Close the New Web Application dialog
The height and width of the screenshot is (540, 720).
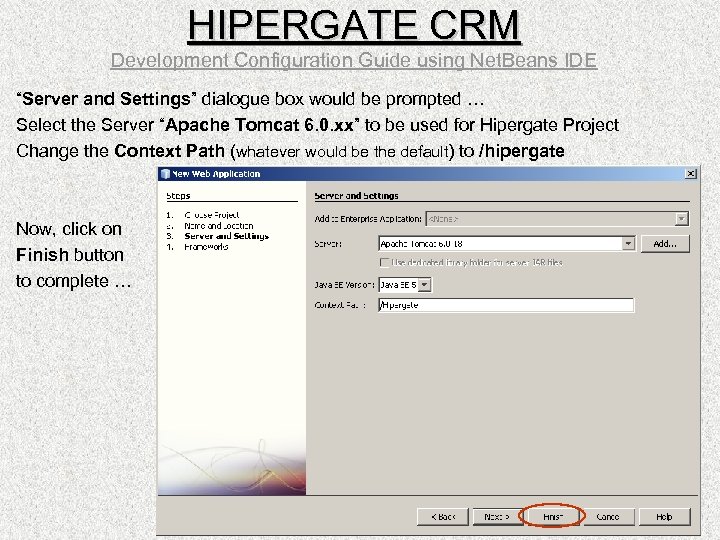tap(690, 174)
